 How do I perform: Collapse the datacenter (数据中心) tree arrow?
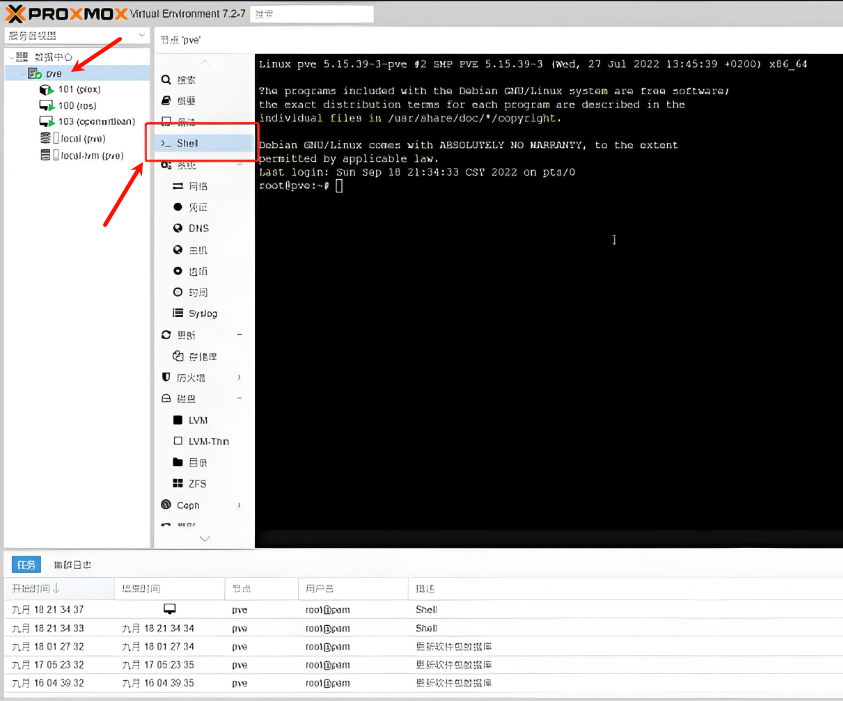pos(11,57)
